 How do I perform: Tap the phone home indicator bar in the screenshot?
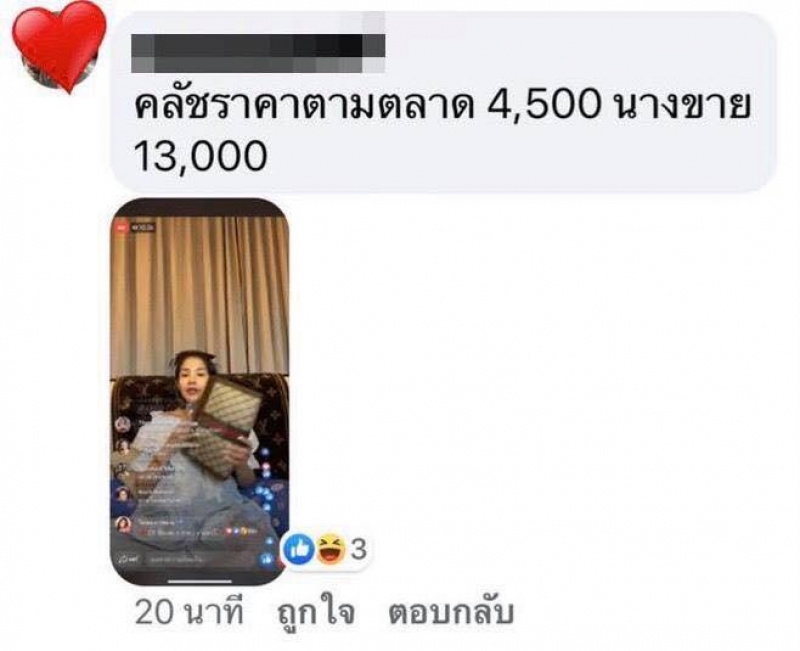[x=200, y=581]
